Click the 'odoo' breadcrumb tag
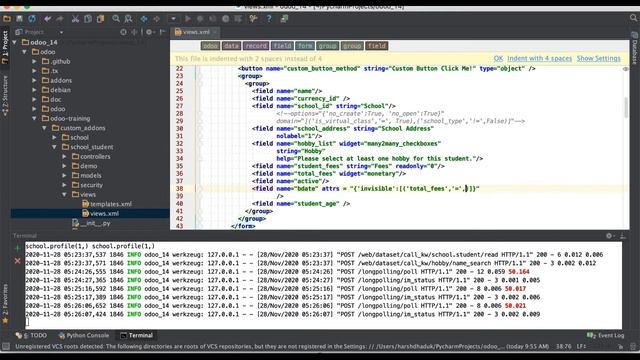The height and width of the screenshot is (360, 640). [210, 46]
